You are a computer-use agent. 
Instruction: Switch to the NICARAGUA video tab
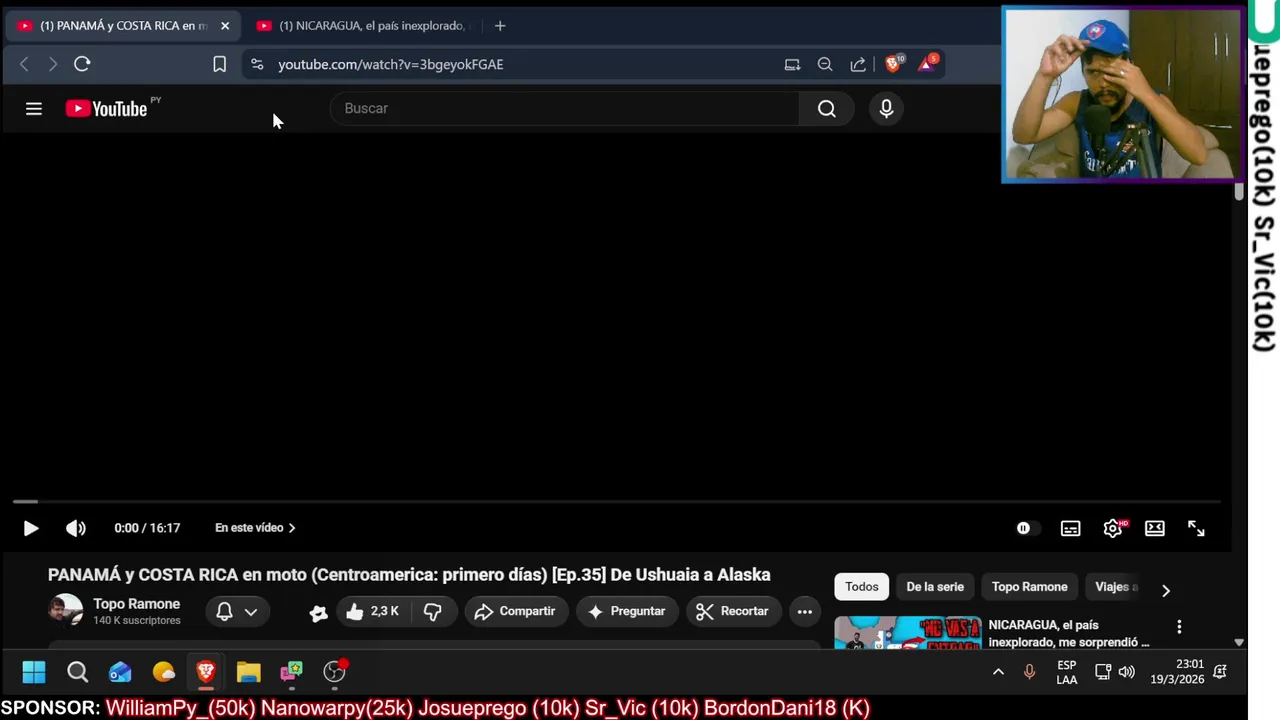[368, 25]
